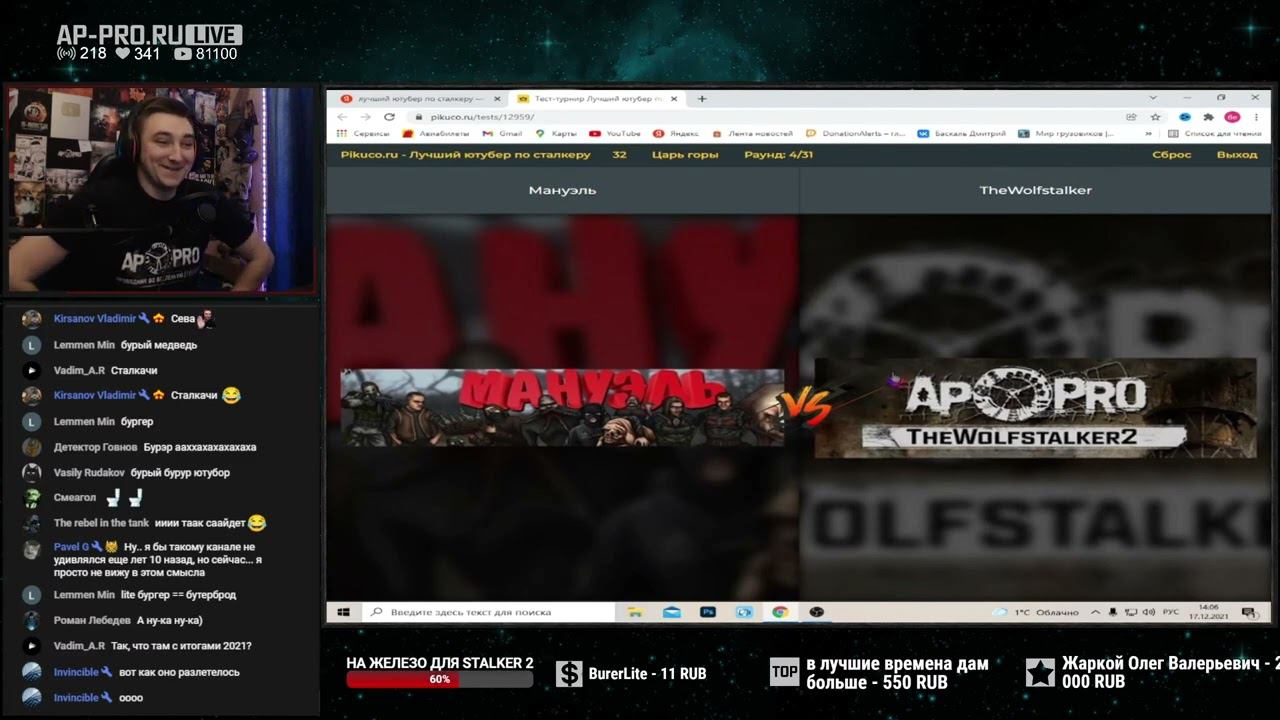1280x720 pixels.
Task: Expand the tab search chevron
Action: click(x=1153, y=98)
